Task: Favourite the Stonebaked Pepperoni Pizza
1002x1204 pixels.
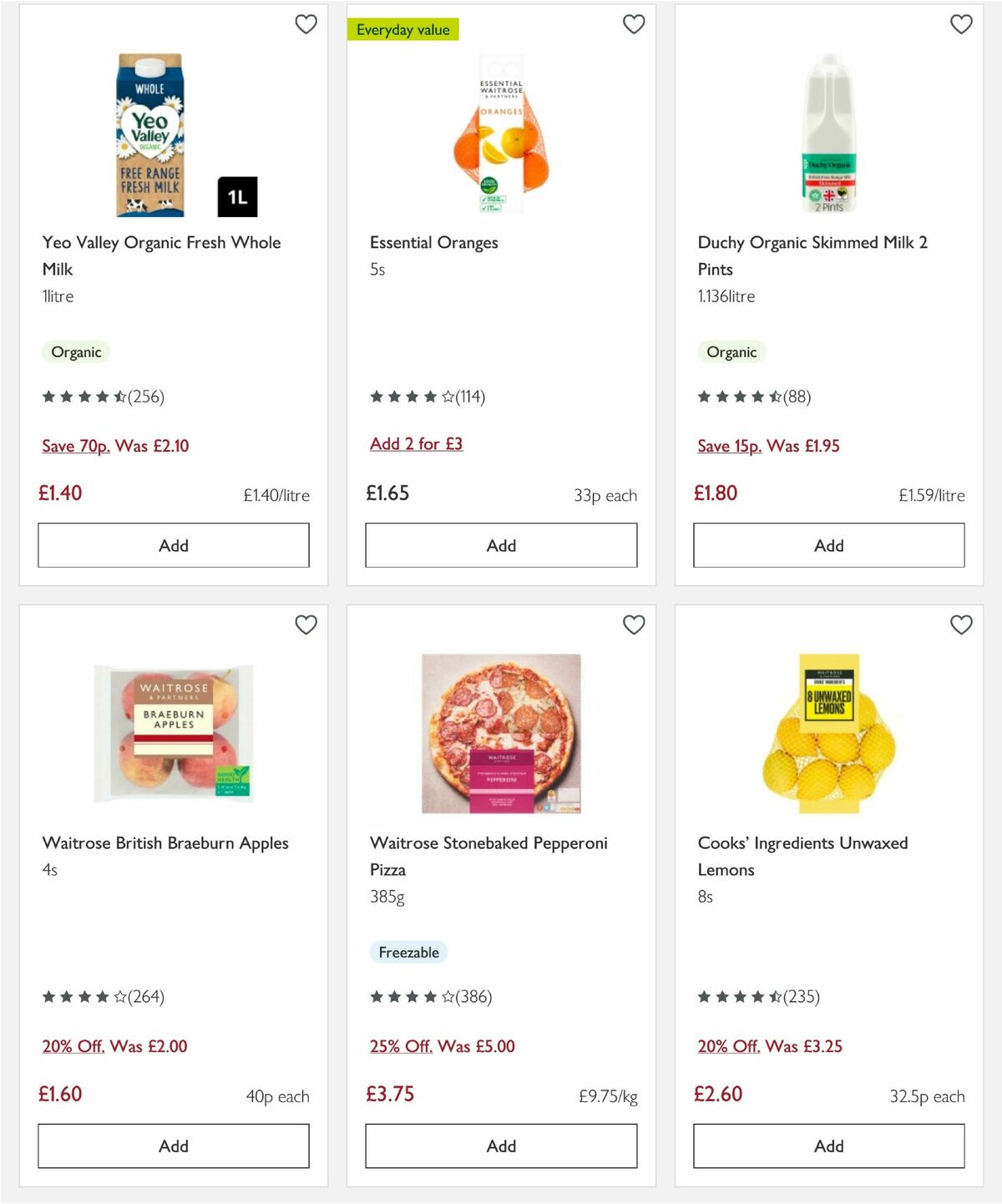Action: 634,625
